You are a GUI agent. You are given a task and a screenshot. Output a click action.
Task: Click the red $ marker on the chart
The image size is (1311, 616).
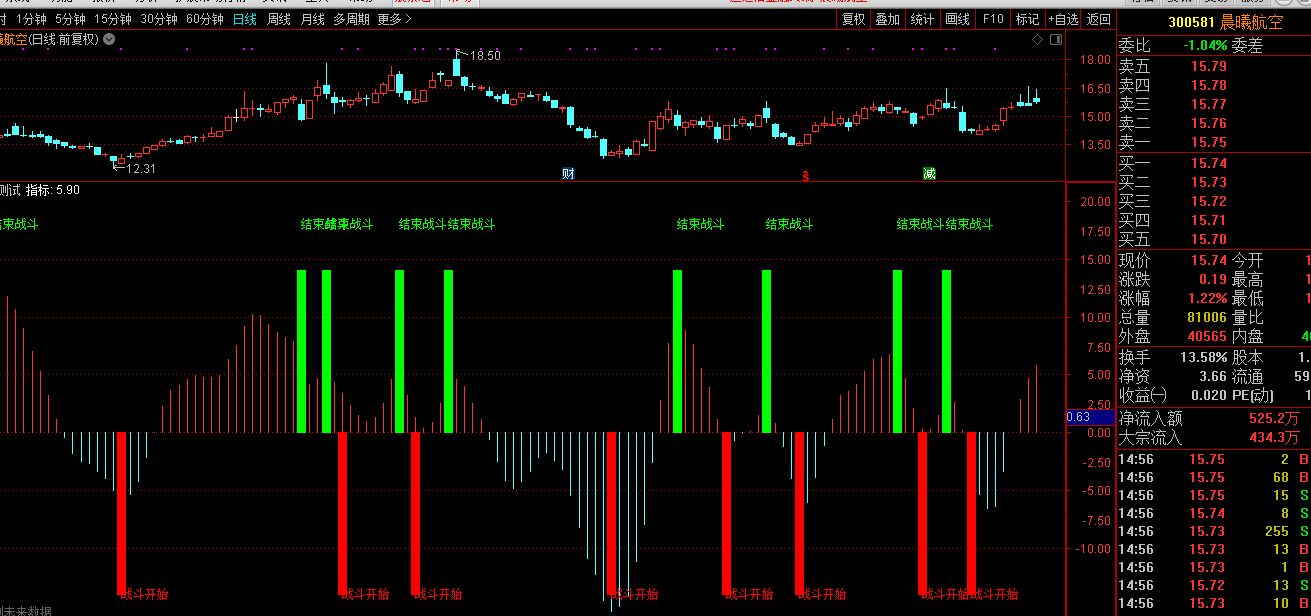point(805,176)
